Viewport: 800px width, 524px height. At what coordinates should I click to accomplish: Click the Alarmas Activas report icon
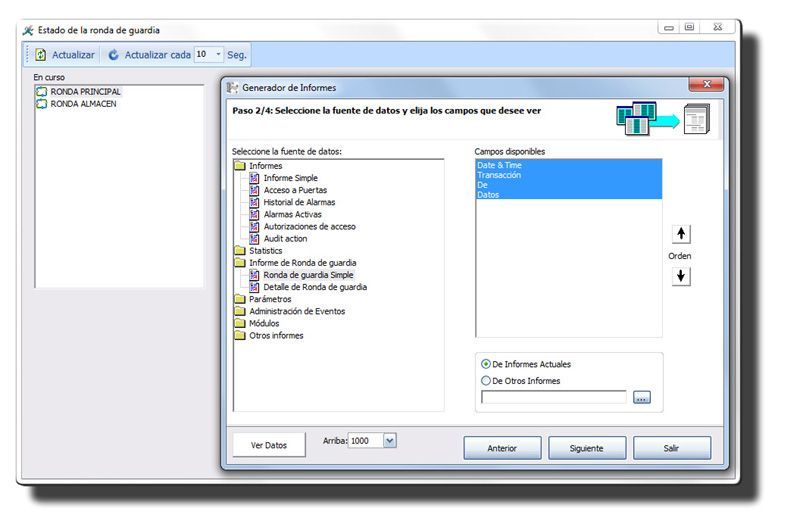pyautogui.click(x=254, y=215)
